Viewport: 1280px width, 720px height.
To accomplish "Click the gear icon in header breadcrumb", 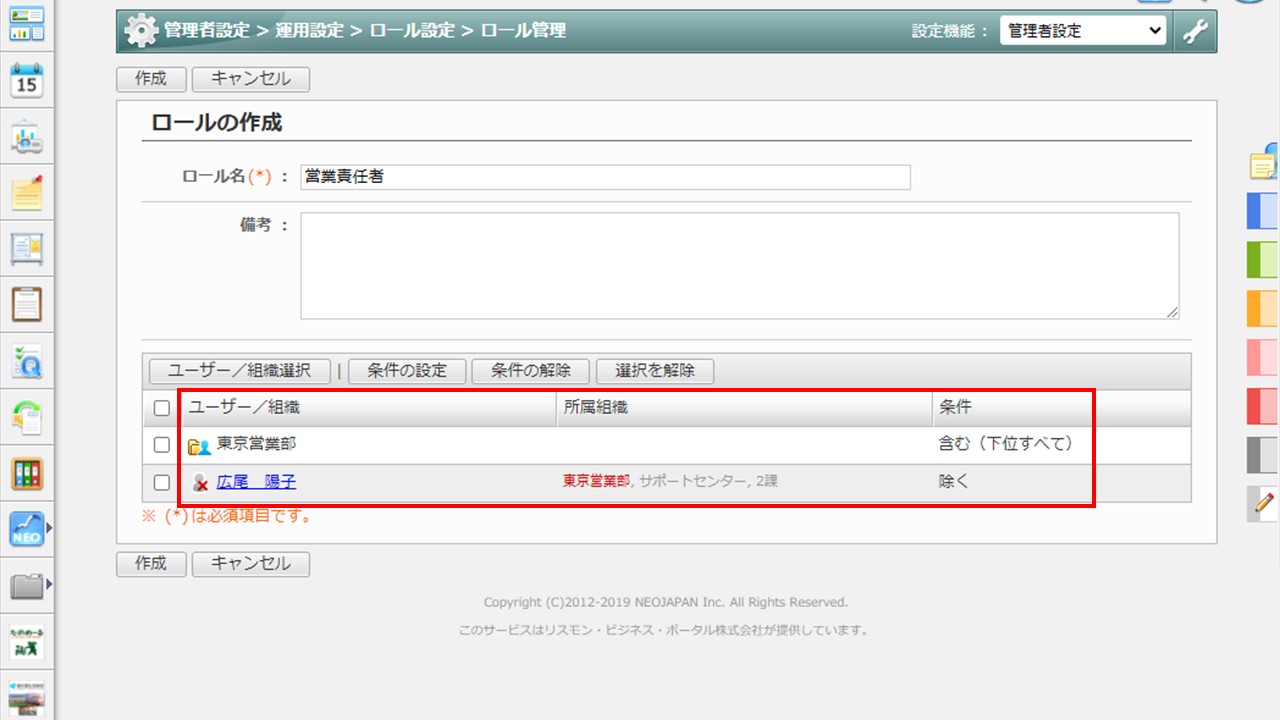I will point(141,31).
